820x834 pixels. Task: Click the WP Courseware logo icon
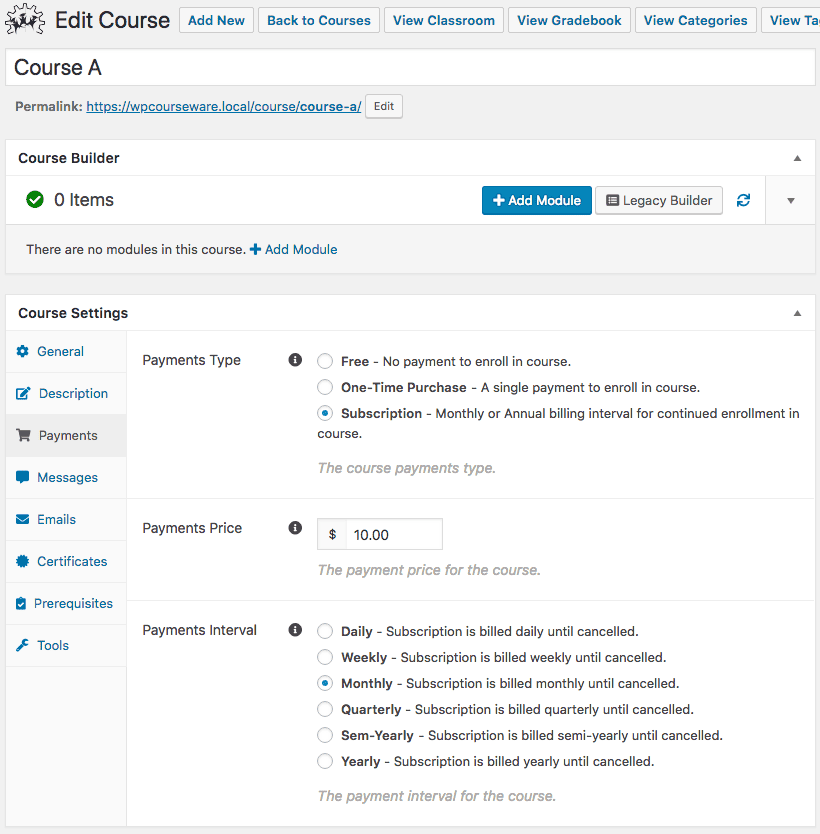24,19
